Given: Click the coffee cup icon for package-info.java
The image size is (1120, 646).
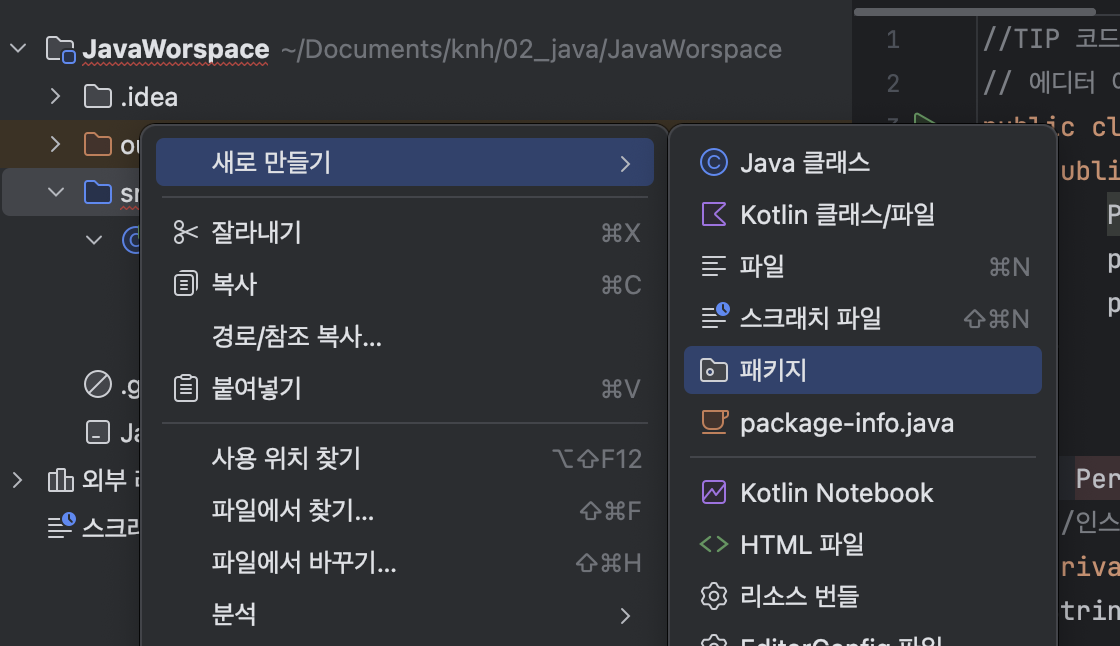Looking at the screenshot, I should point(714,422).
